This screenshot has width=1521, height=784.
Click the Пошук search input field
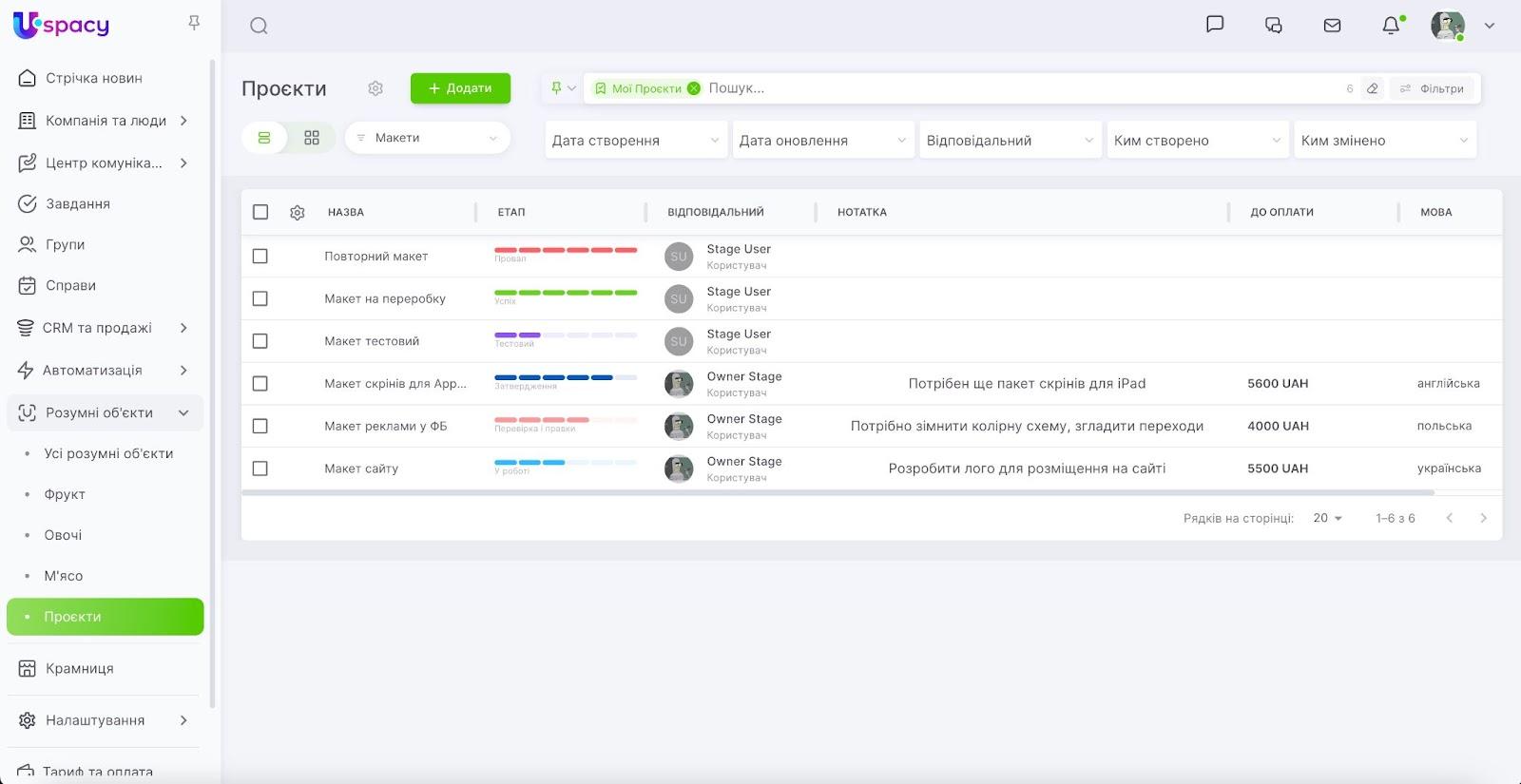pos(1017,88)
